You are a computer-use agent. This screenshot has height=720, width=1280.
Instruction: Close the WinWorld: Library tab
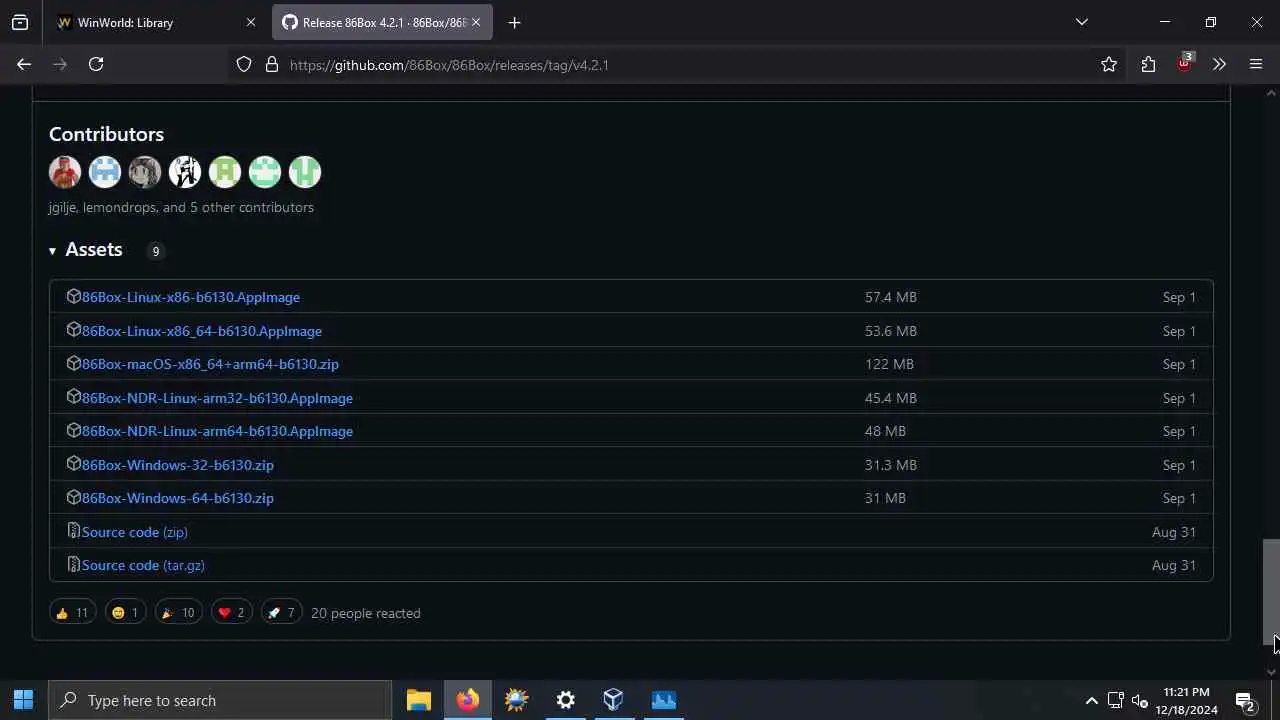(251, 22)
